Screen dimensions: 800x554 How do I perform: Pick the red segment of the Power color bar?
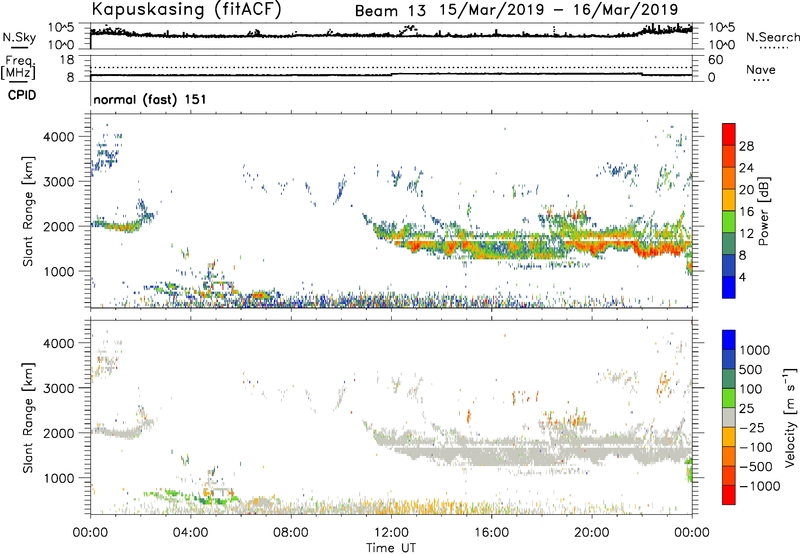click(x=729, y=135)
